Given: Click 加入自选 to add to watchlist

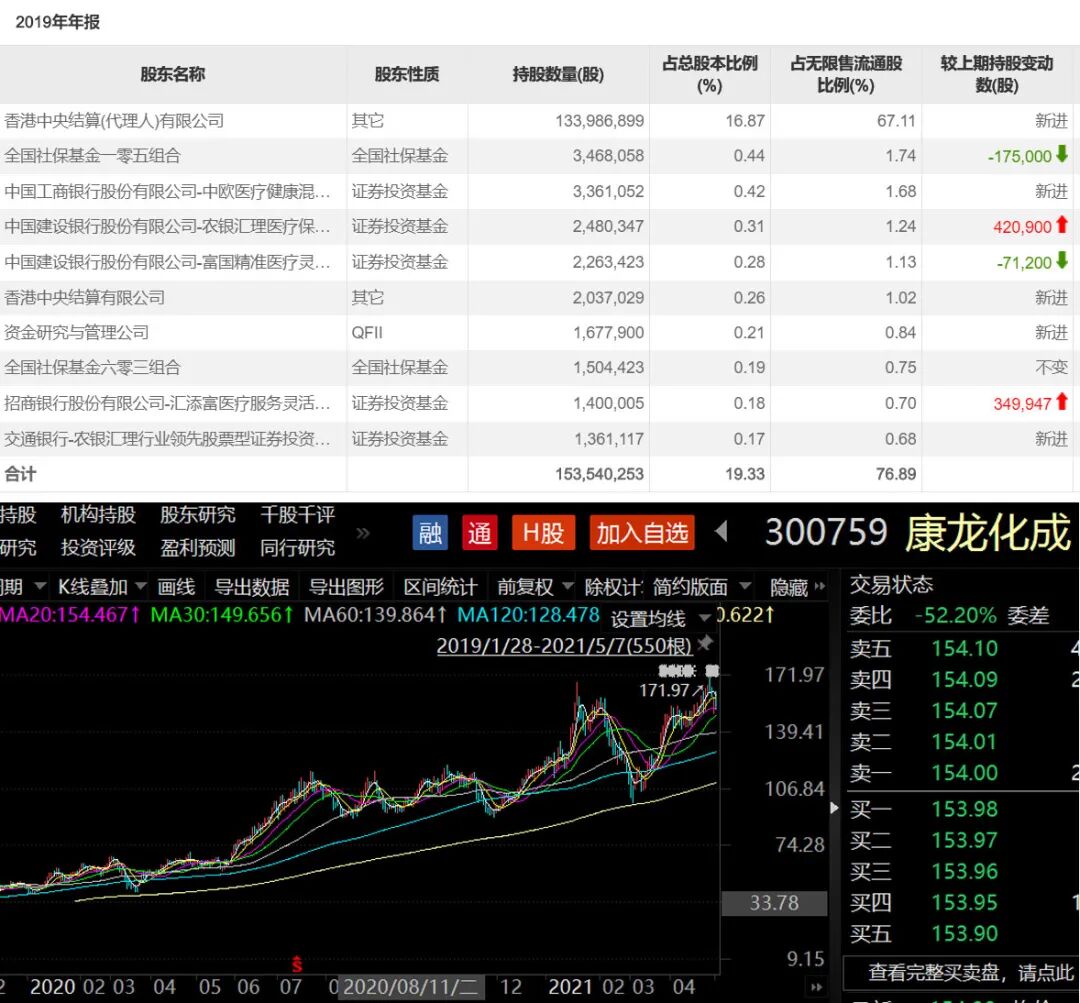Looking at the screenshot, I should tap(642, 532).
